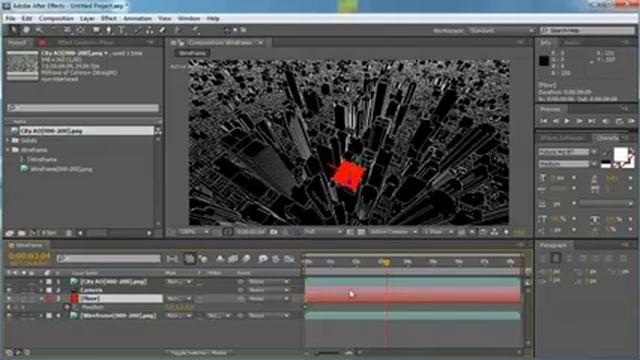
Task: Open track matte dropdown on Wireframe layer
Action: pos(218,316)
